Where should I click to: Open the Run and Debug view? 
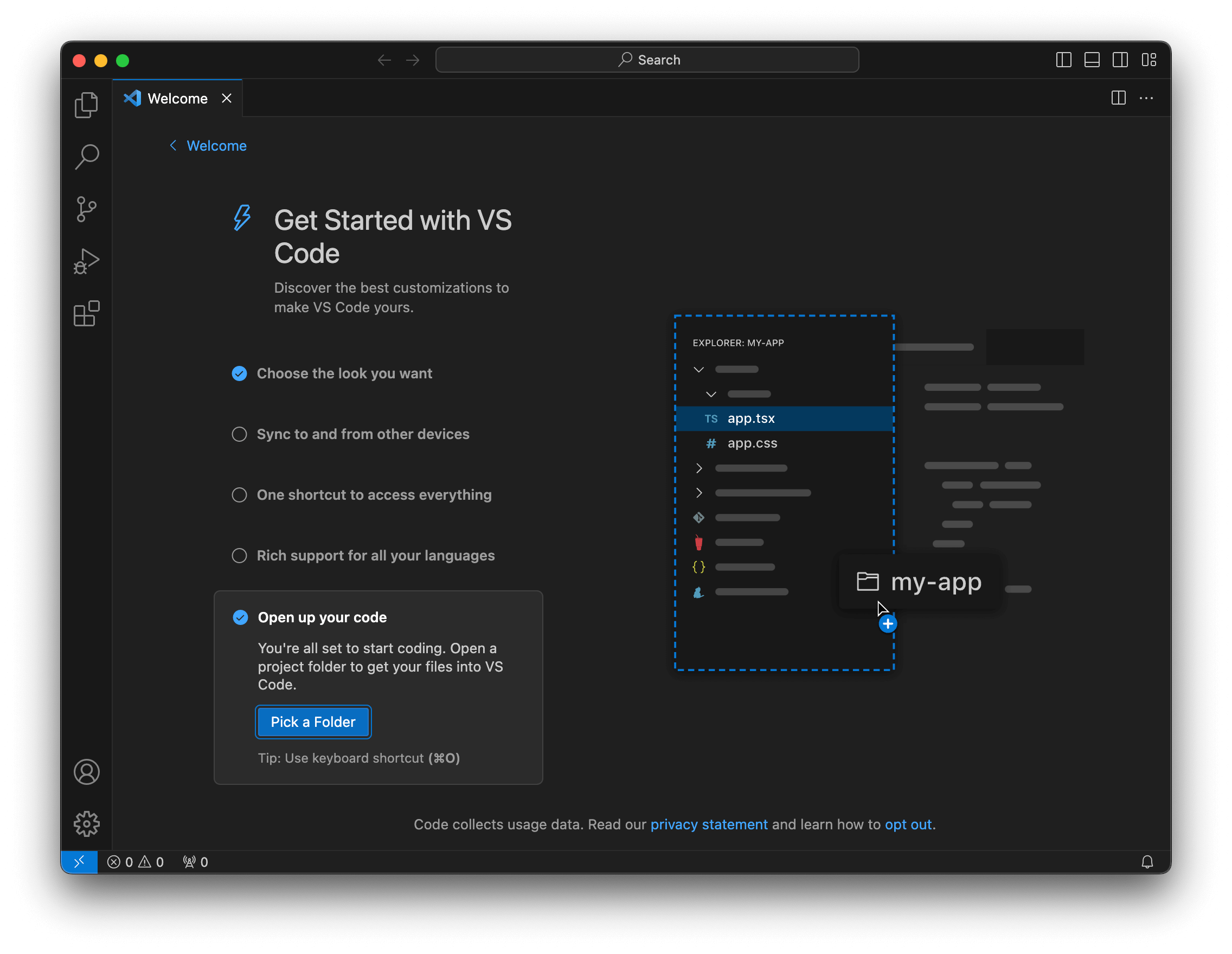click(86, 261)
